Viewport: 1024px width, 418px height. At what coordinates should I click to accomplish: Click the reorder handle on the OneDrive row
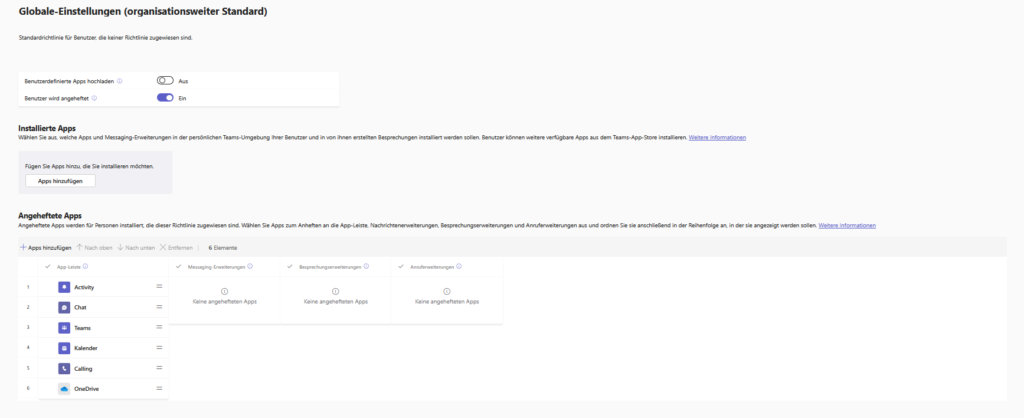[x=158, y=388]
